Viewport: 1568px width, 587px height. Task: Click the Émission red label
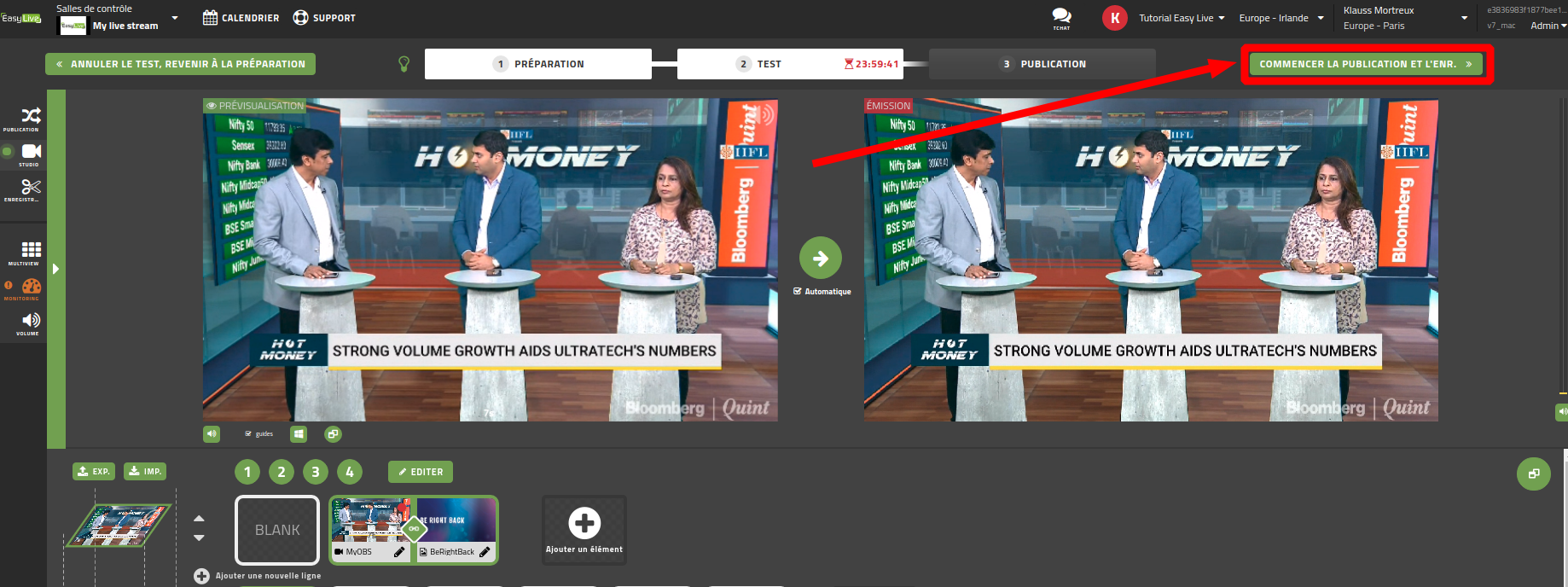tap(888, 106)
